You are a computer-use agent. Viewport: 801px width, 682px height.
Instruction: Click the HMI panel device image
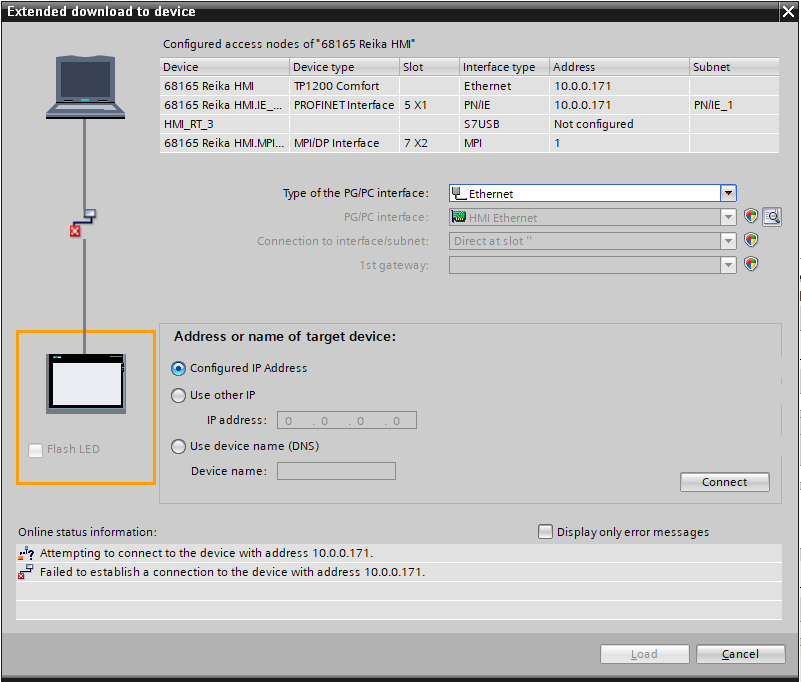(87, 382)
